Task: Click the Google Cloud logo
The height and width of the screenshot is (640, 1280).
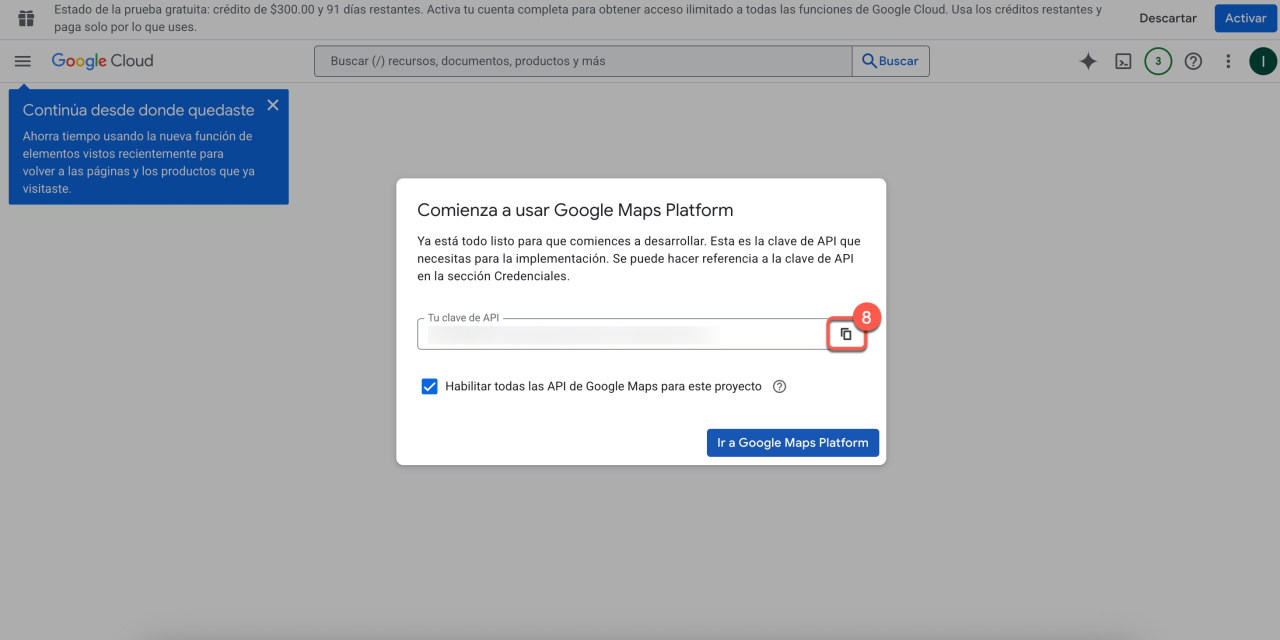Action: pyautogui.click(x=102, y=61)
